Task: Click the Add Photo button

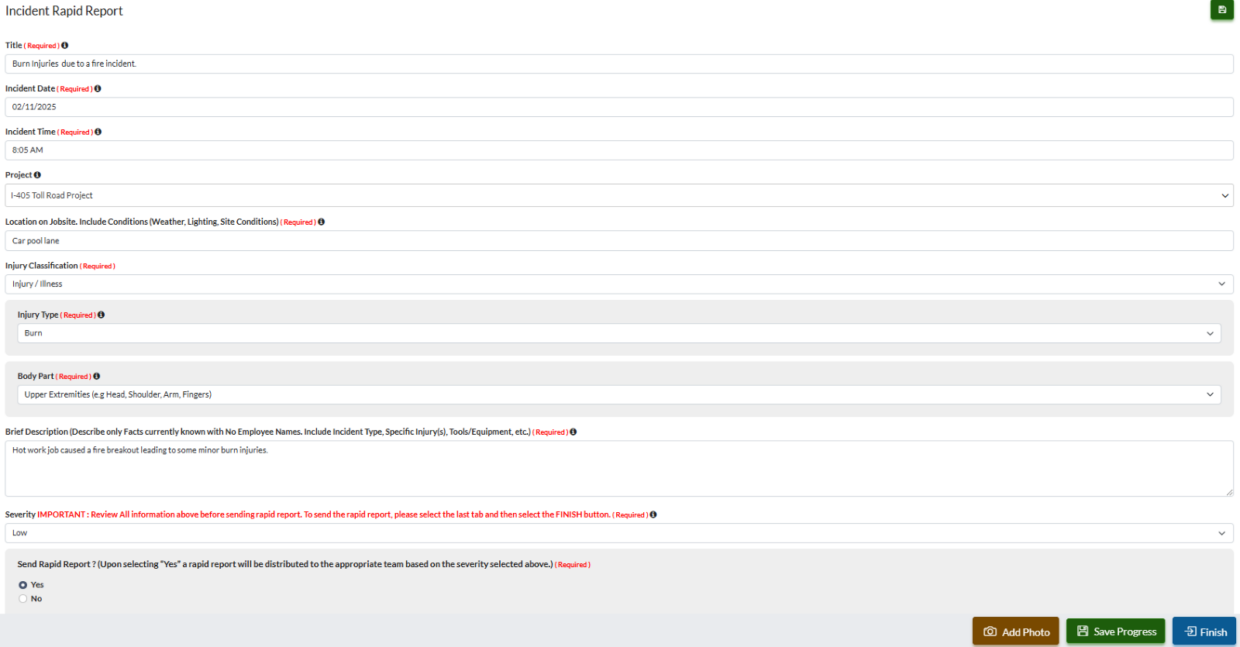Action: [x=1015, y=631]
